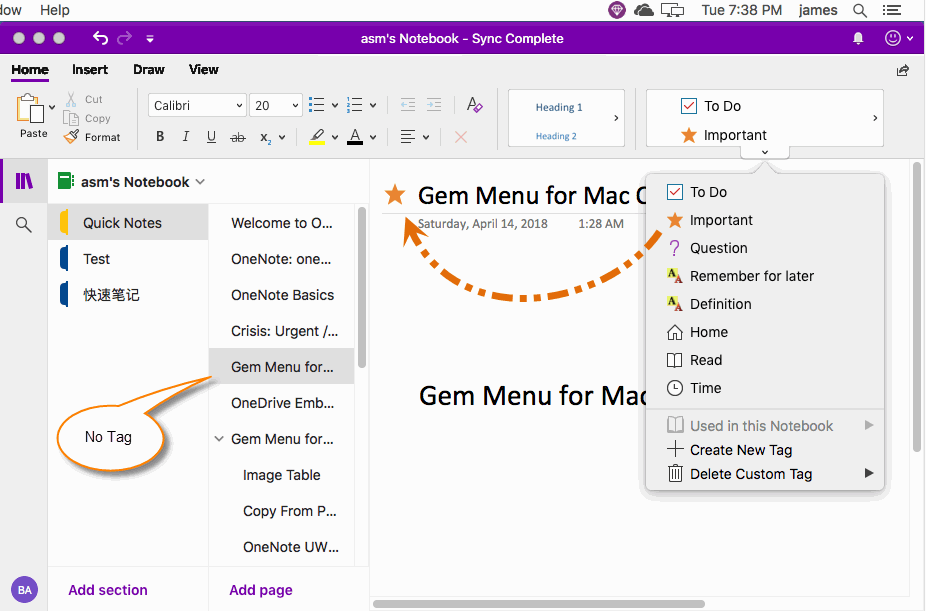Image resolution: width=926 pixels, height=611 pixels.
Task: Activate the Format painter brush
Action: 71,137
